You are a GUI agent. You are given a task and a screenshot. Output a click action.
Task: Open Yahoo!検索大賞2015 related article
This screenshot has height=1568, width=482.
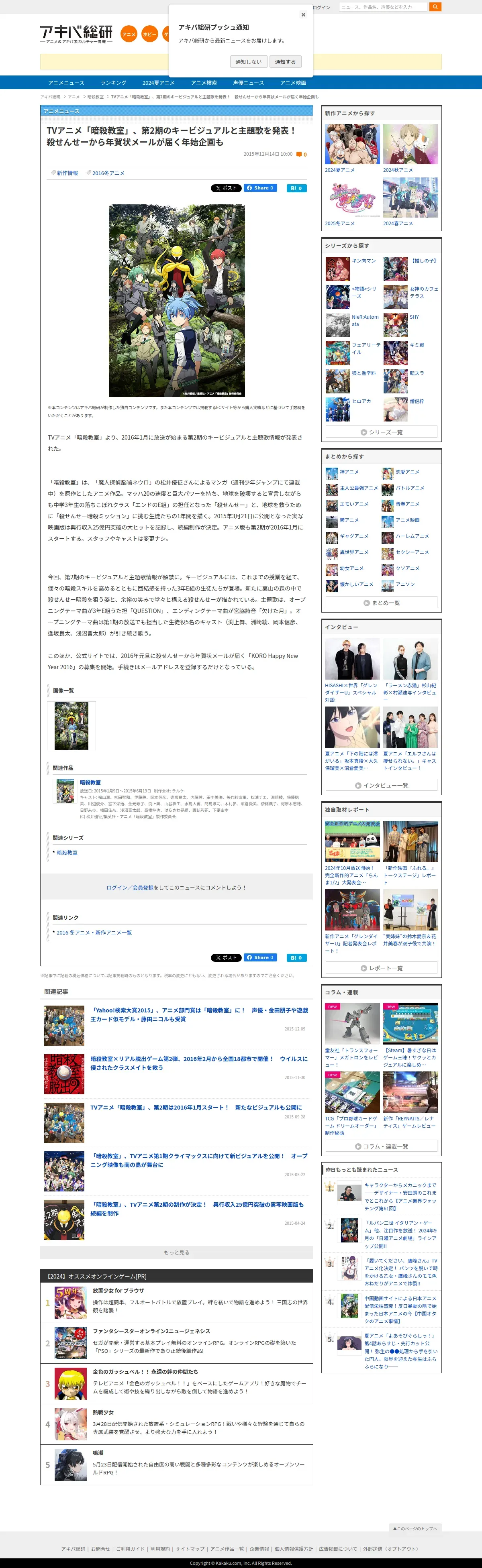(199, 1014)
